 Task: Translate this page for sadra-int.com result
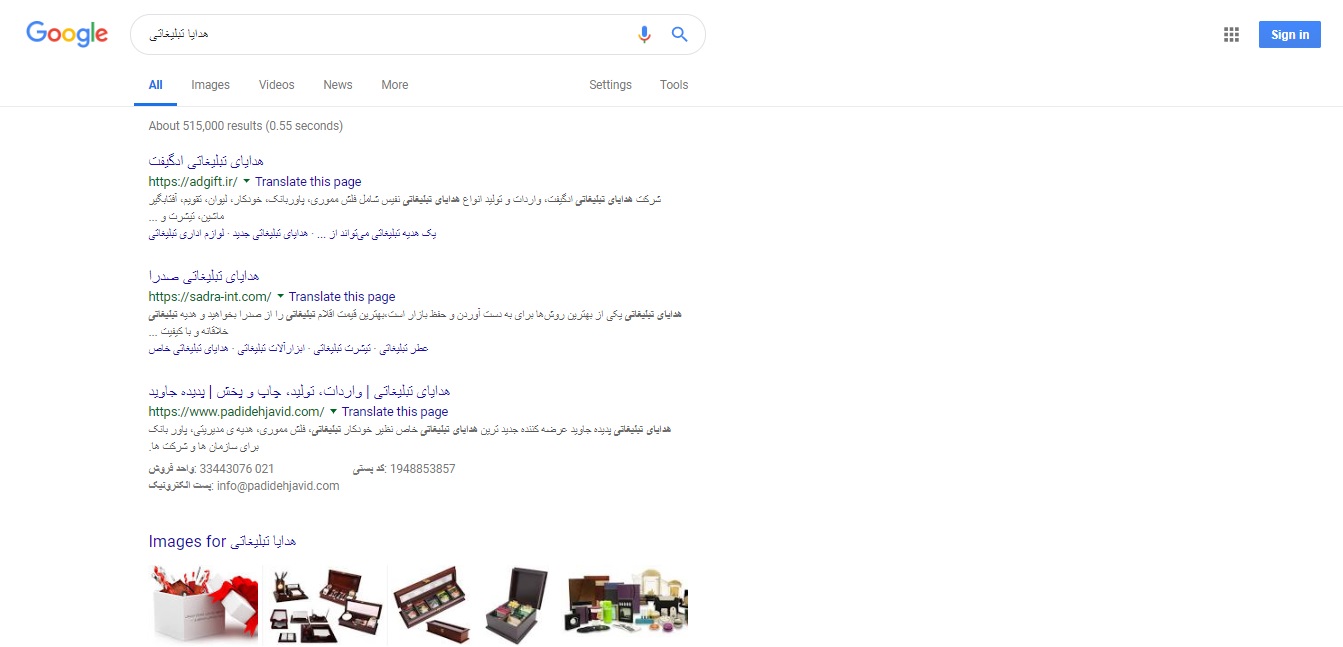click(x=342, y=297)
